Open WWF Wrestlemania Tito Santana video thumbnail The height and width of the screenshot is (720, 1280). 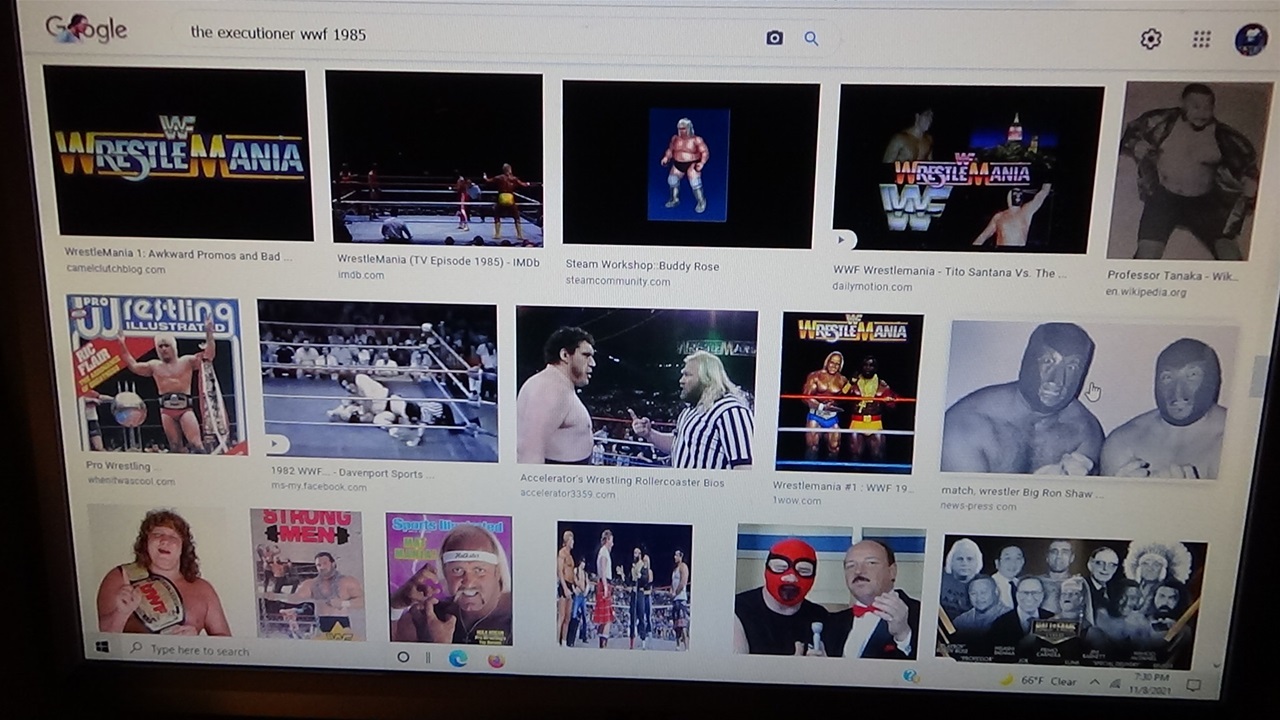pos(968,169)
